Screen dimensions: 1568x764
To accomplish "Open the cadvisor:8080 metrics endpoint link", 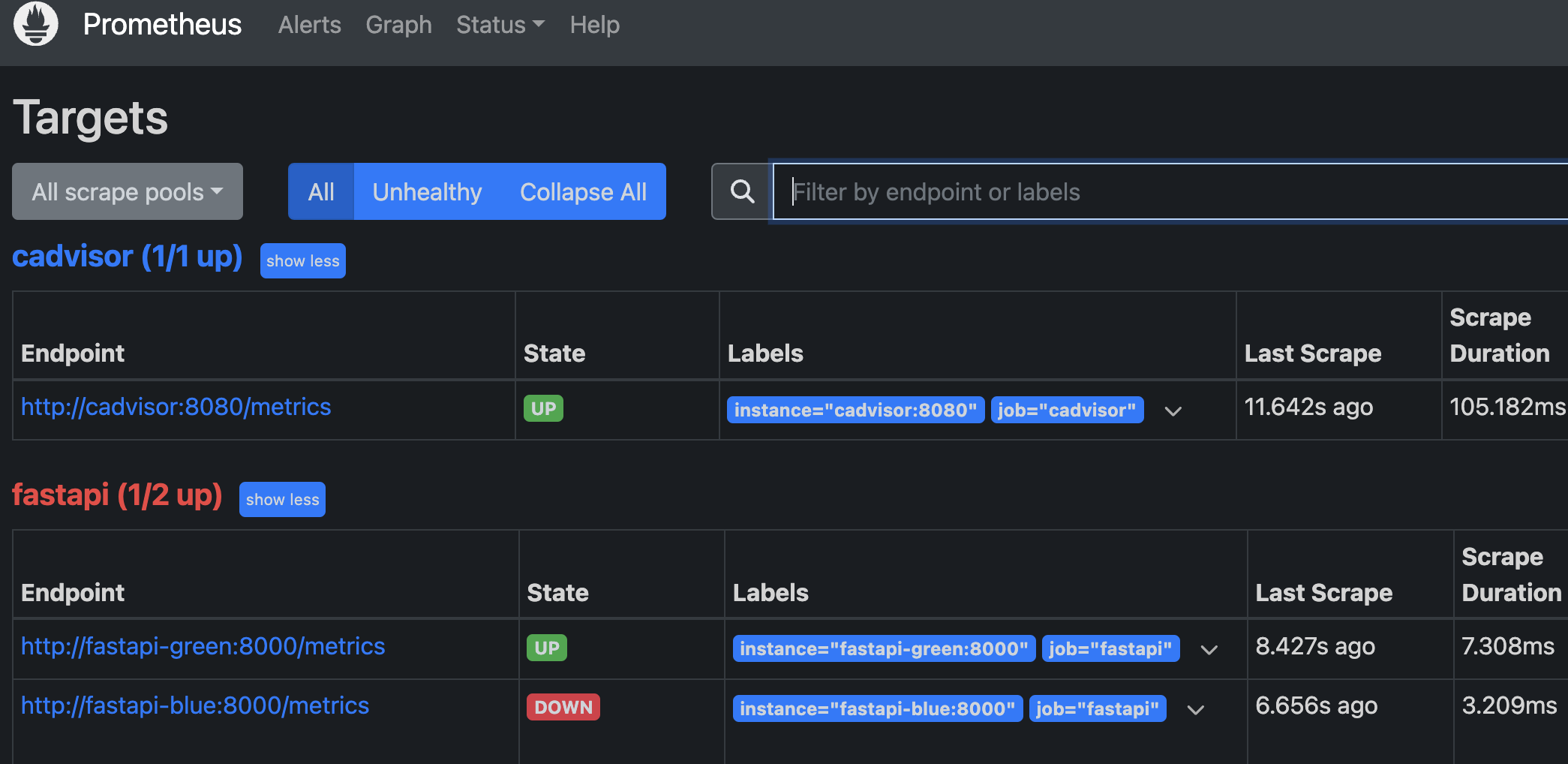I will tap(176, 407).
